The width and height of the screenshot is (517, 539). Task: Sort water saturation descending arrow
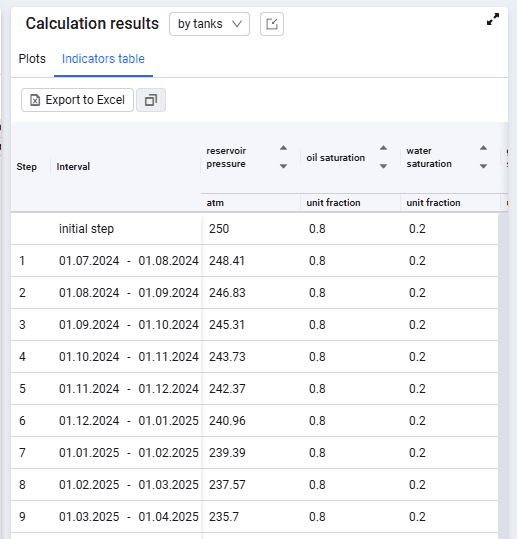point(483,166)
